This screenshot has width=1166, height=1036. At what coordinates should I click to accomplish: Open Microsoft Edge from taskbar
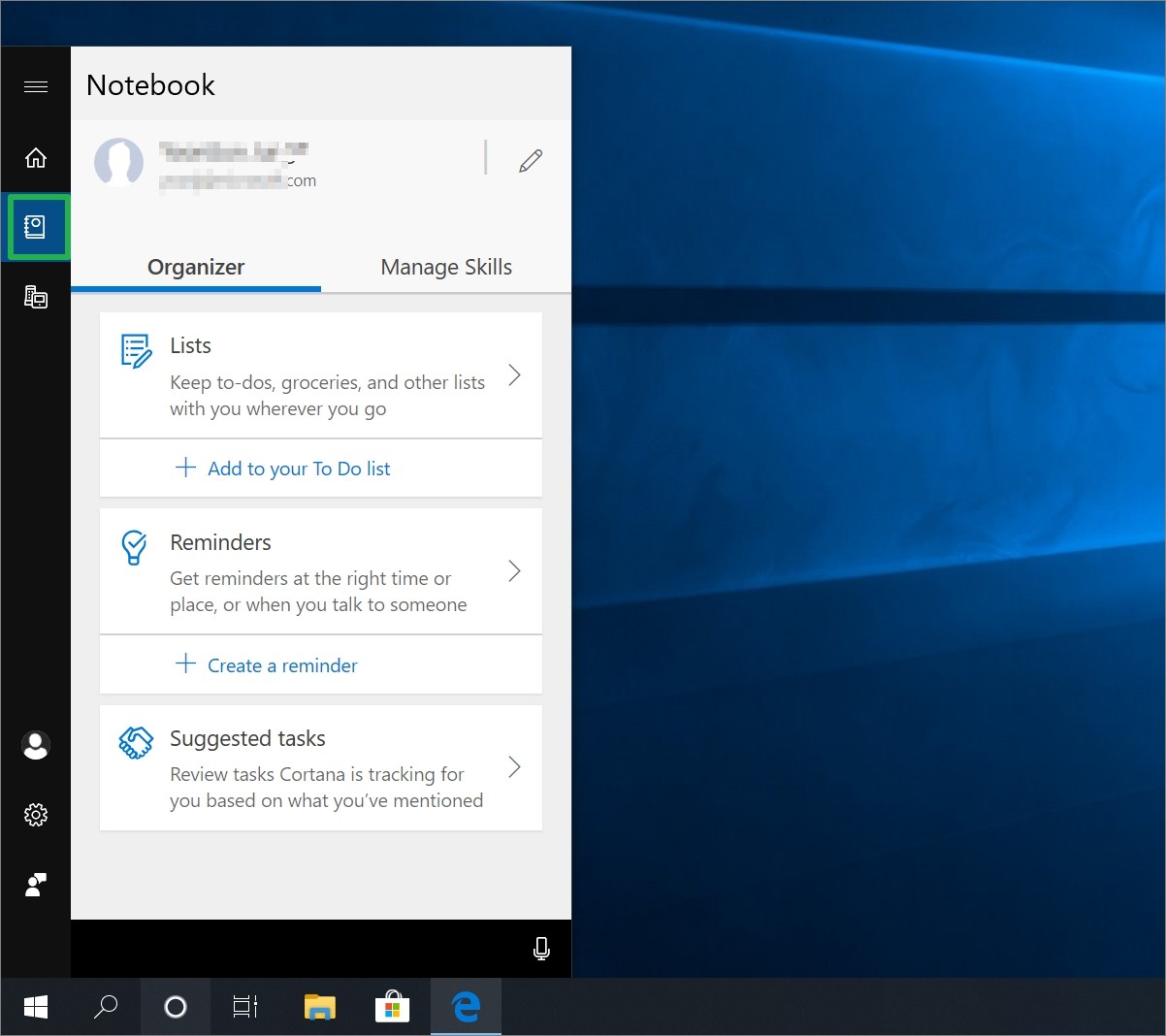pos(466,1007)
